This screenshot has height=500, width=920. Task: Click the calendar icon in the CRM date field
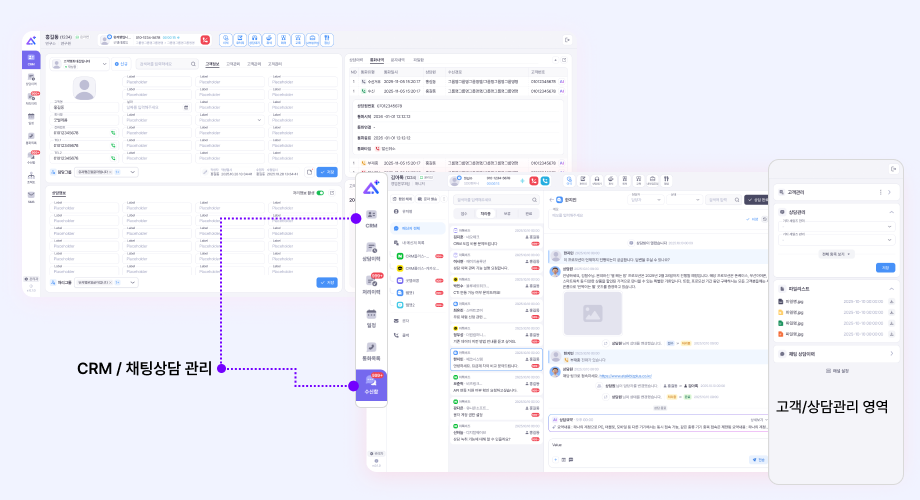pyautogui.click(x=186, y=107)
